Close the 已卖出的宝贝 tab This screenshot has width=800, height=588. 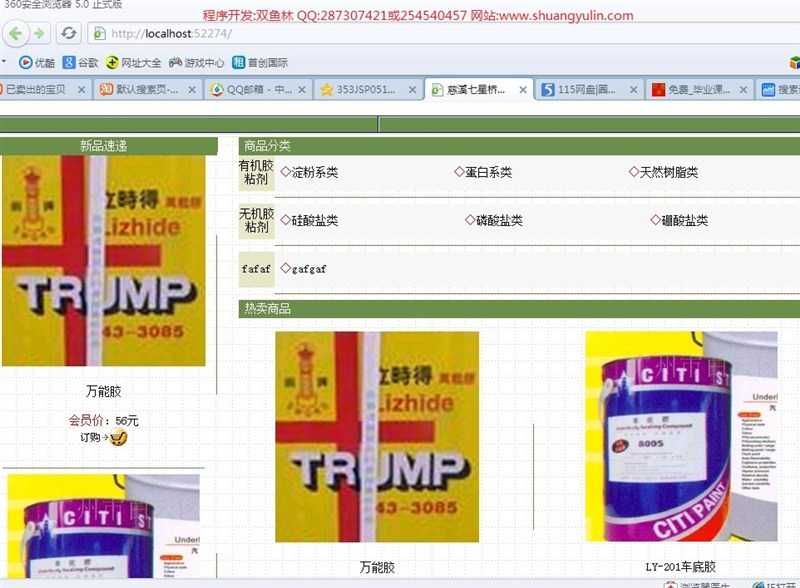81,90
